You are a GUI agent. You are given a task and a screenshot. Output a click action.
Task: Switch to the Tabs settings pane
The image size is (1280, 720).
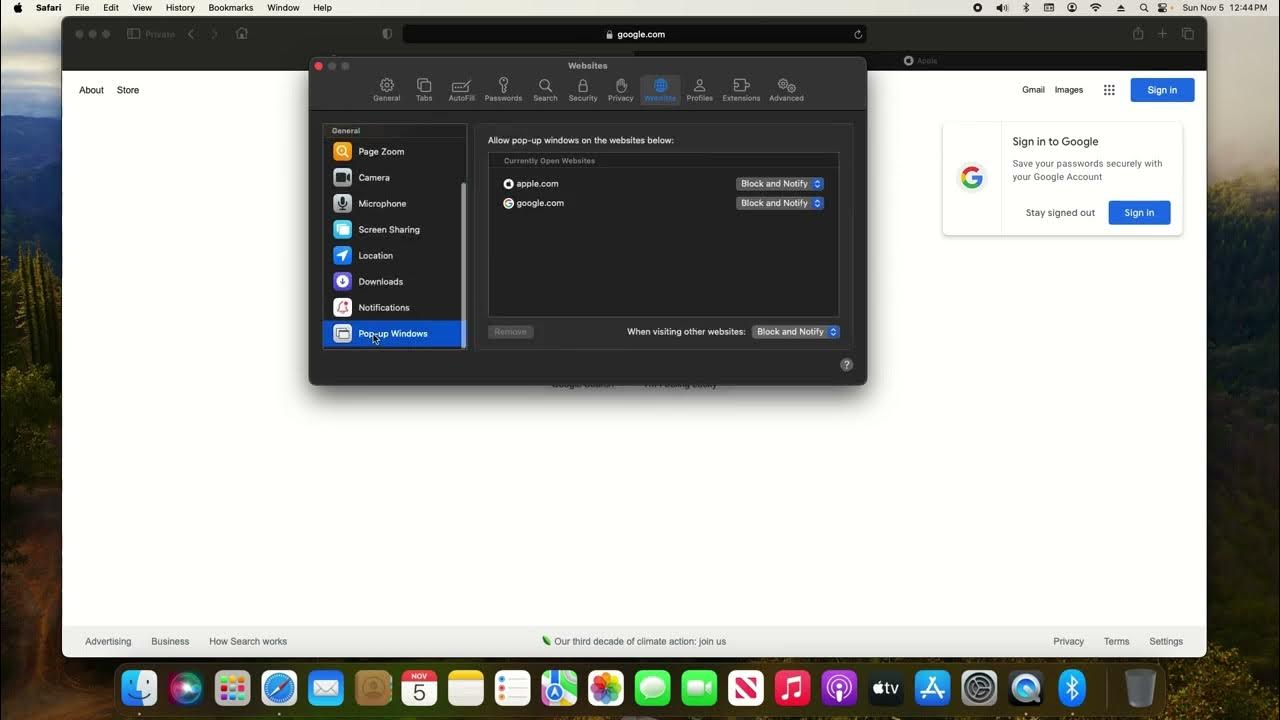click(x=424, y=89)
